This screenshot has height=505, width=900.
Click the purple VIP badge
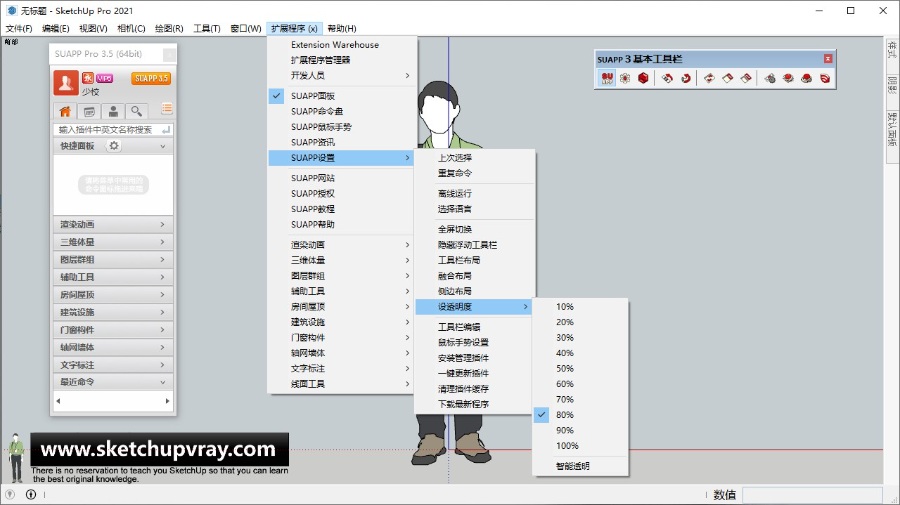tap(104, 78)
